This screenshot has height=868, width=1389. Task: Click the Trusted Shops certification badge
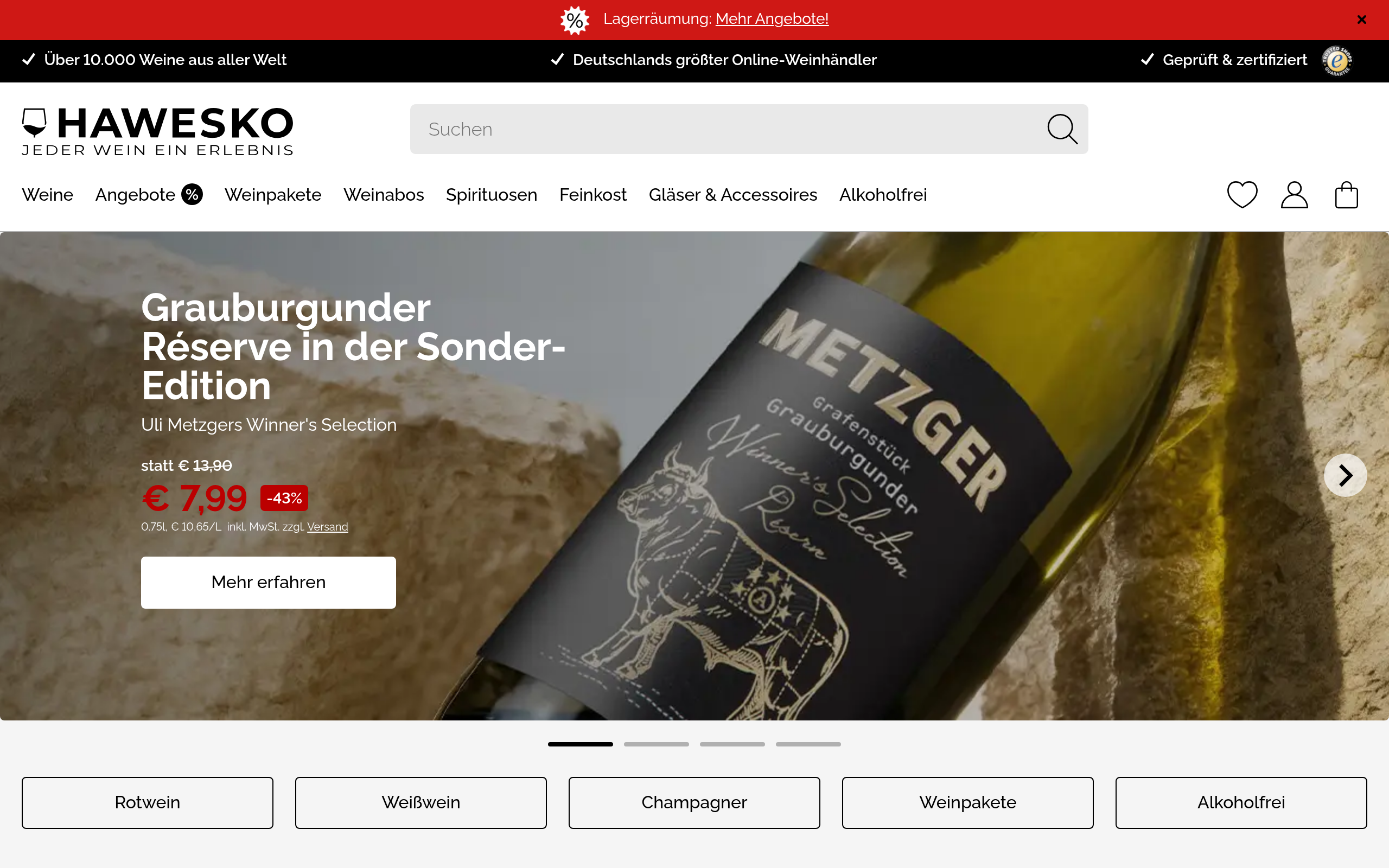point(1337,60)
